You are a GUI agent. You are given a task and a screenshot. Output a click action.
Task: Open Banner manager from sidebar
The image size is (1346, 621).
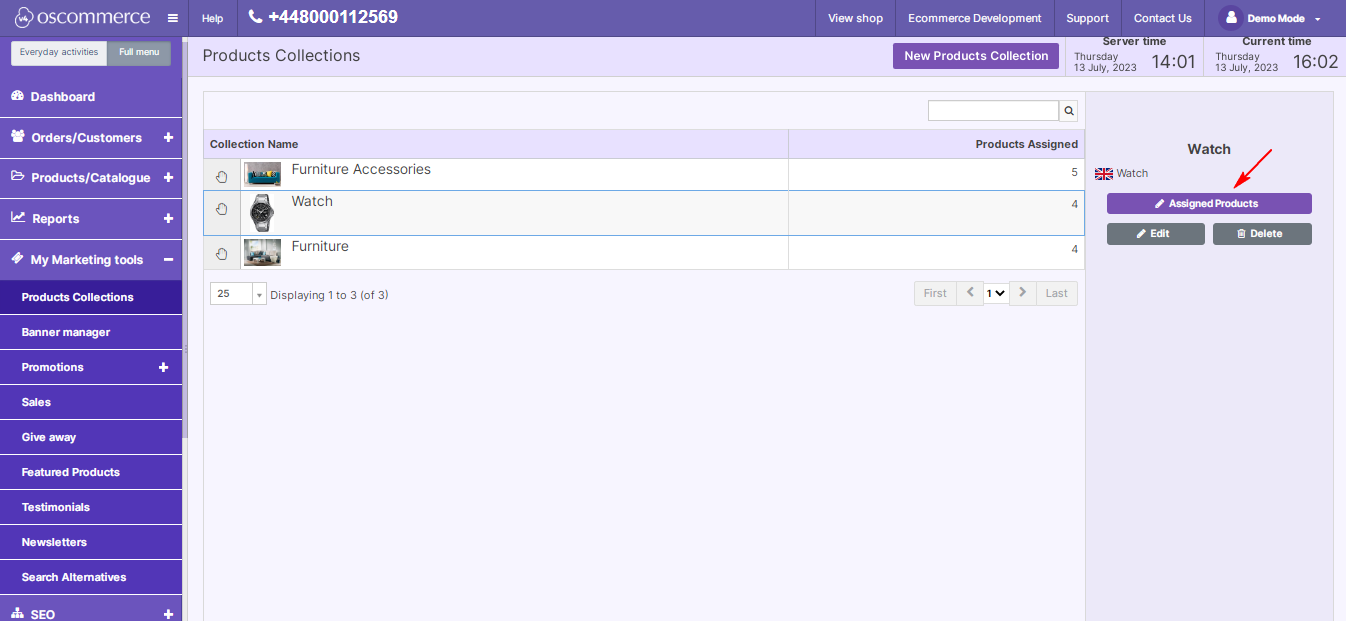pyautogui.click(x=66, y=332)
